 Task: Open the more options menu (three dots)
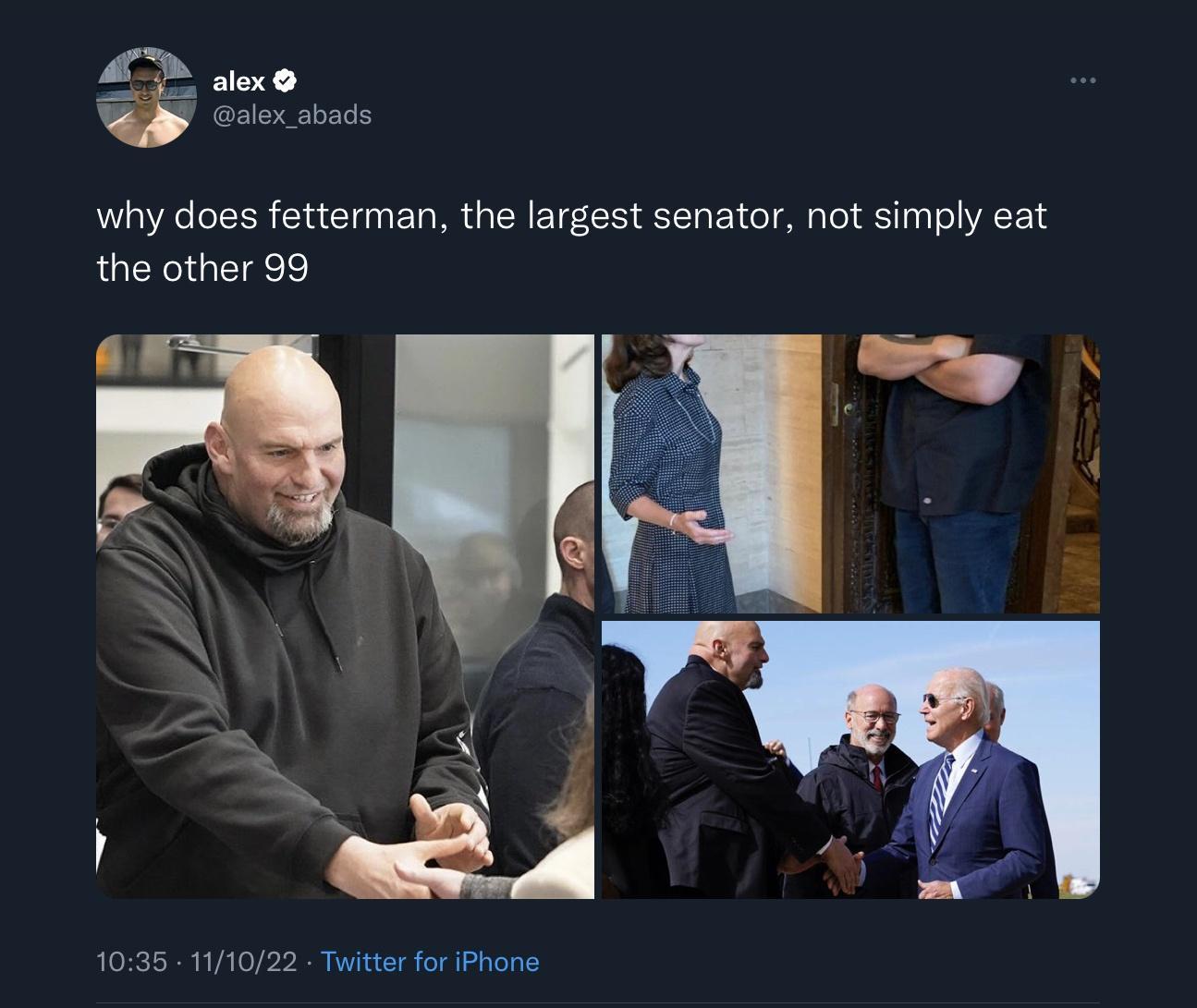[1082, 81]
